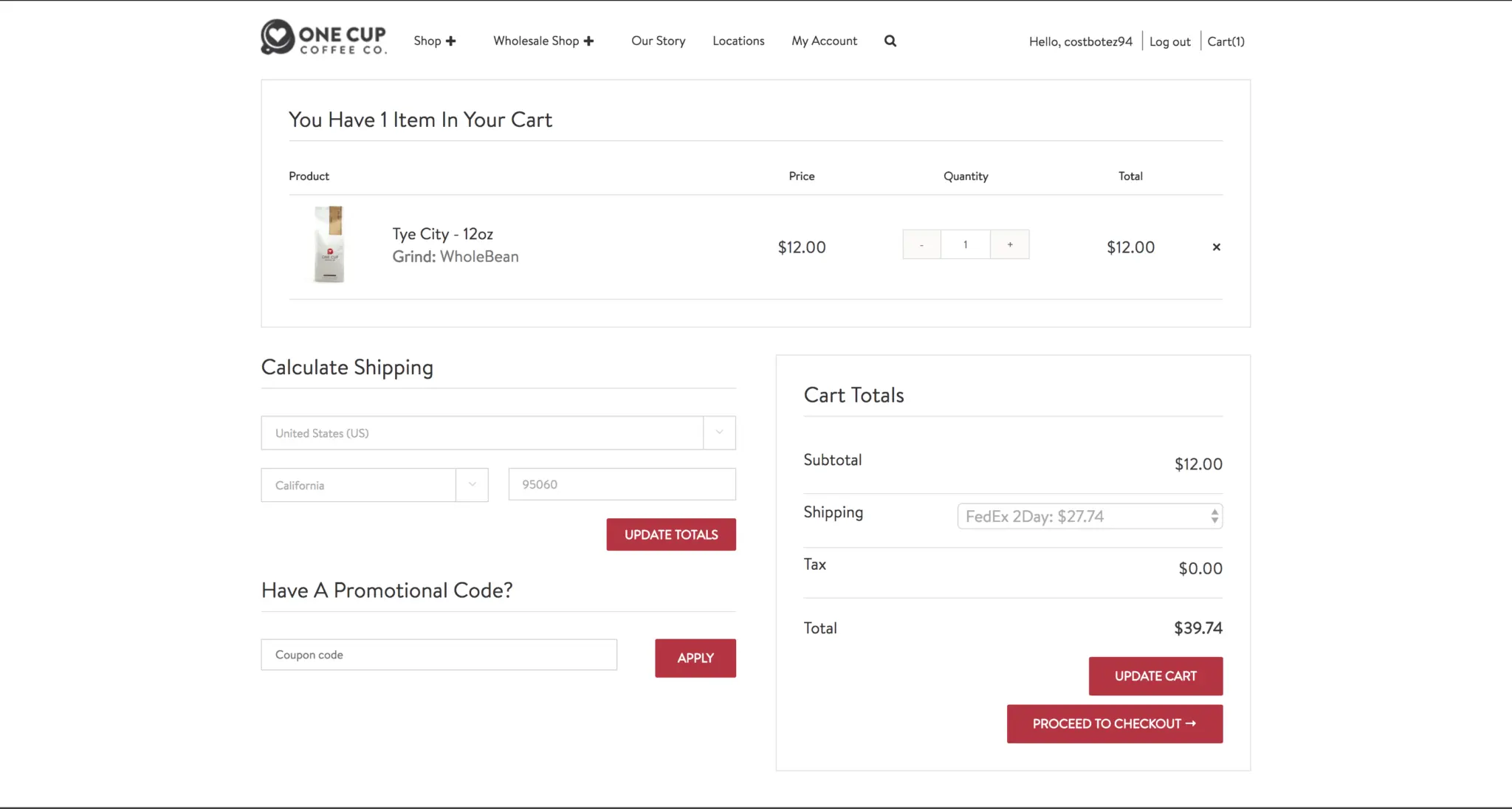The image size is (1512, 809).
Task: Open the United States country dropdown
Action: coord(498,433)
